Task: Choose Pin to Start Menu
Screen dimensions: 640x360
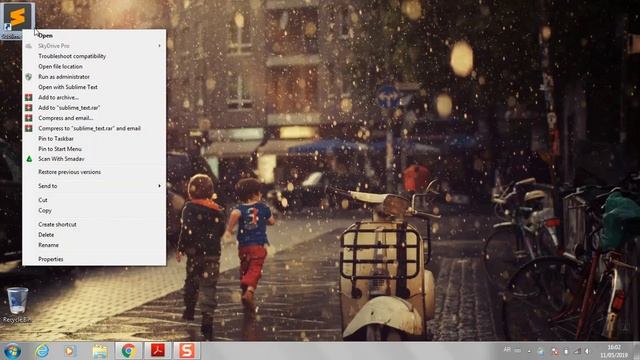Action: click(94, 149)
